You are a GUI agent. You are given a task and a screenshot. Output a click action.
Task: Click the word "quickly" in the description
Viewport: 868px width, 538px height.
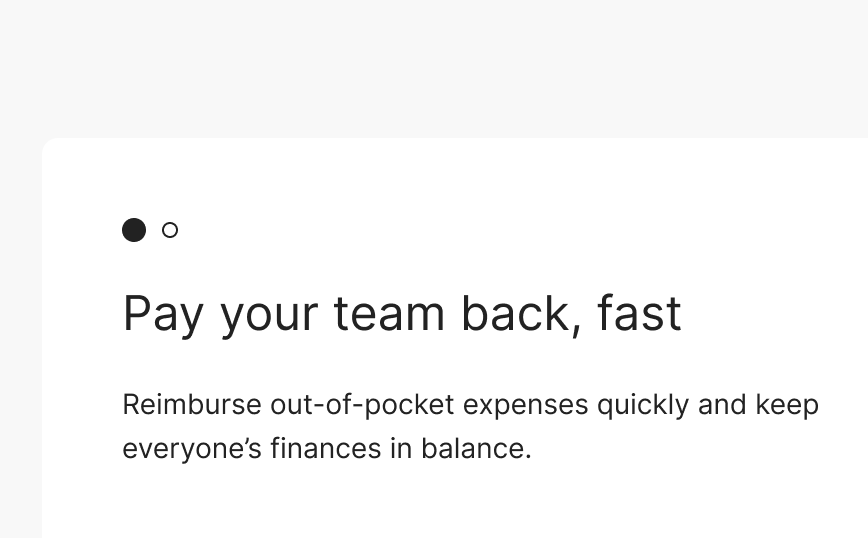coord(643,406)
